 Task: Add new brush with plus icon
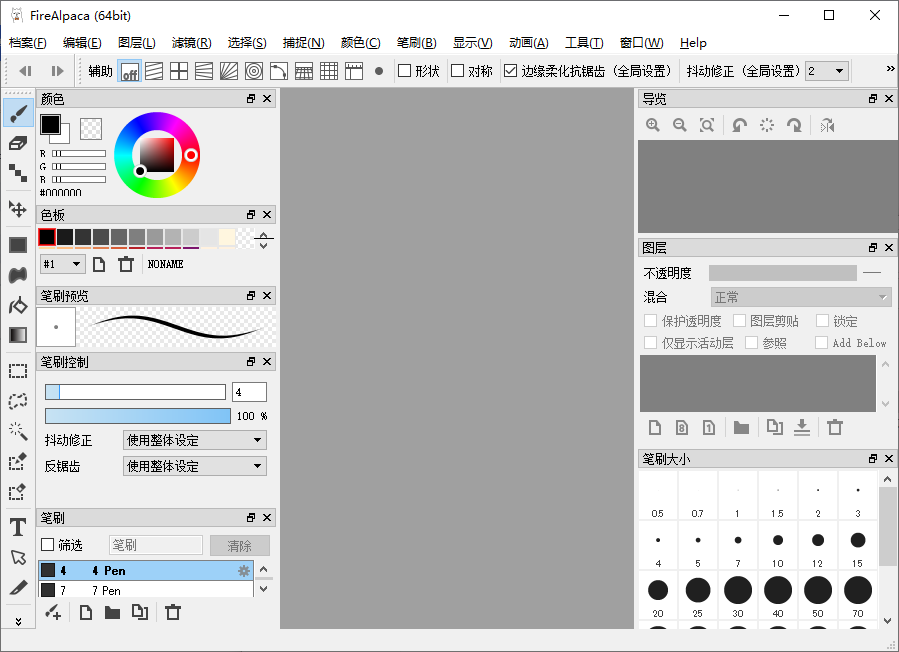[x=53, y=612]
